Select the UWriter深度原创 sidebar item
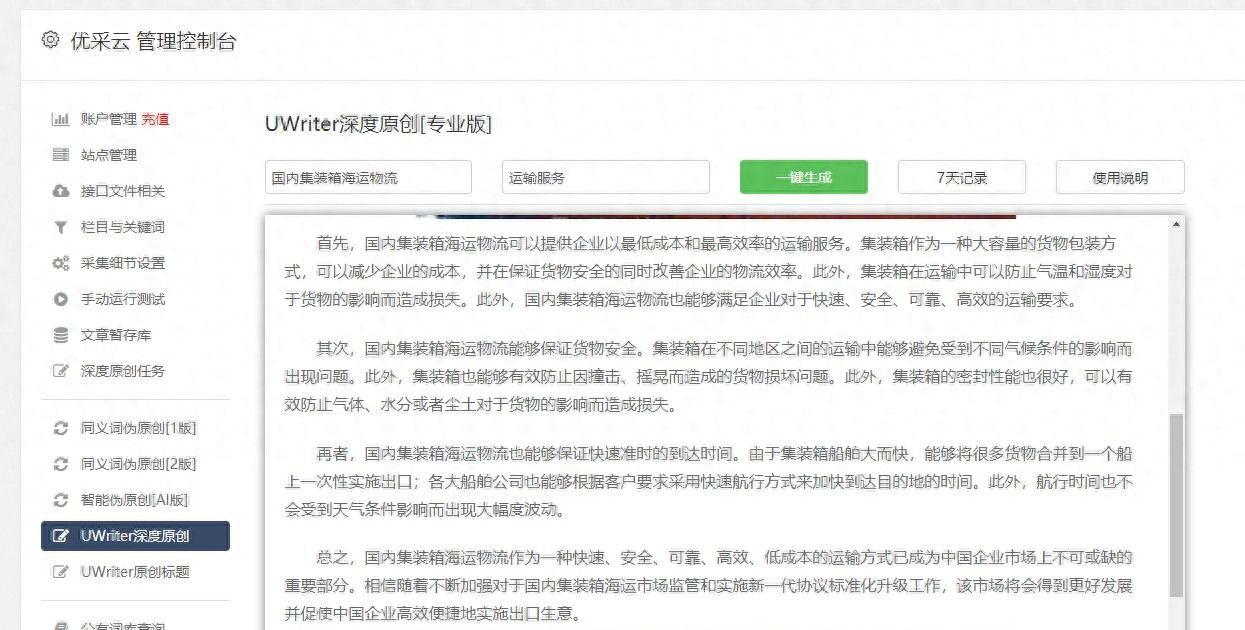This screenshot has width=1245, height=630. point(135,536)
